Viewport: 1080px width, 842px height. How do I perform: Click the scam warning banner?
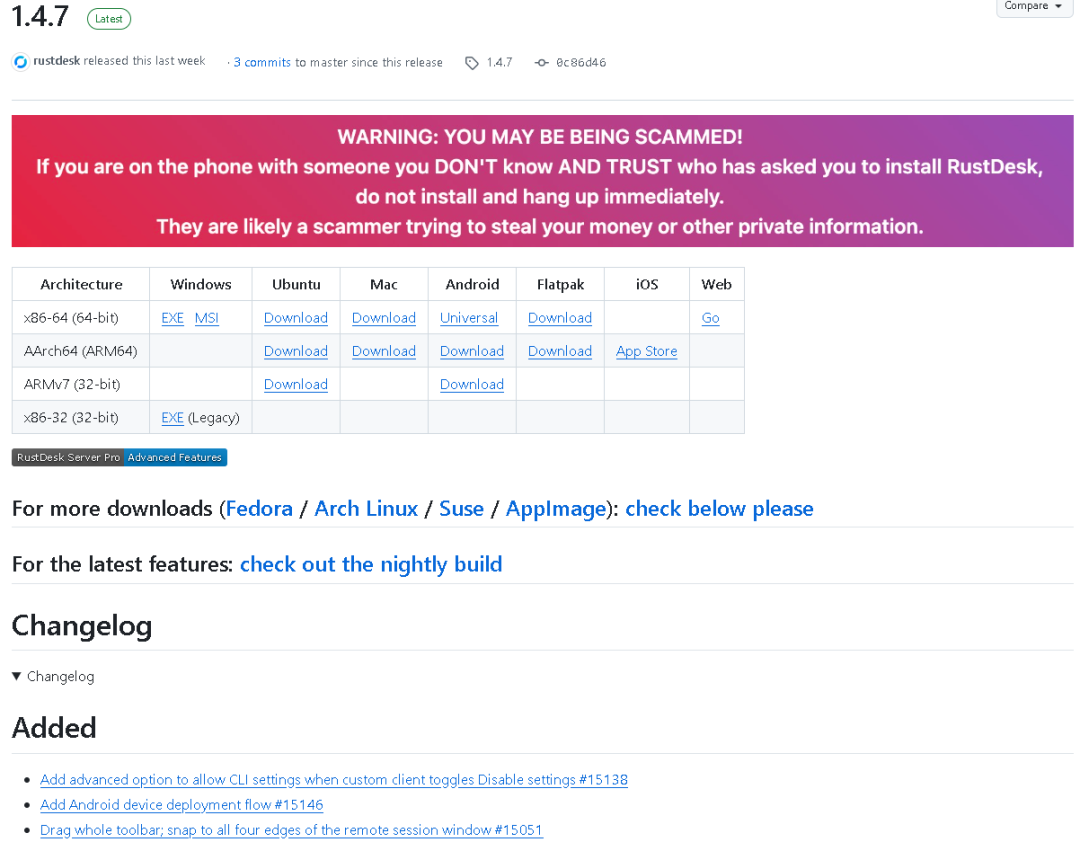pos(542,181)
